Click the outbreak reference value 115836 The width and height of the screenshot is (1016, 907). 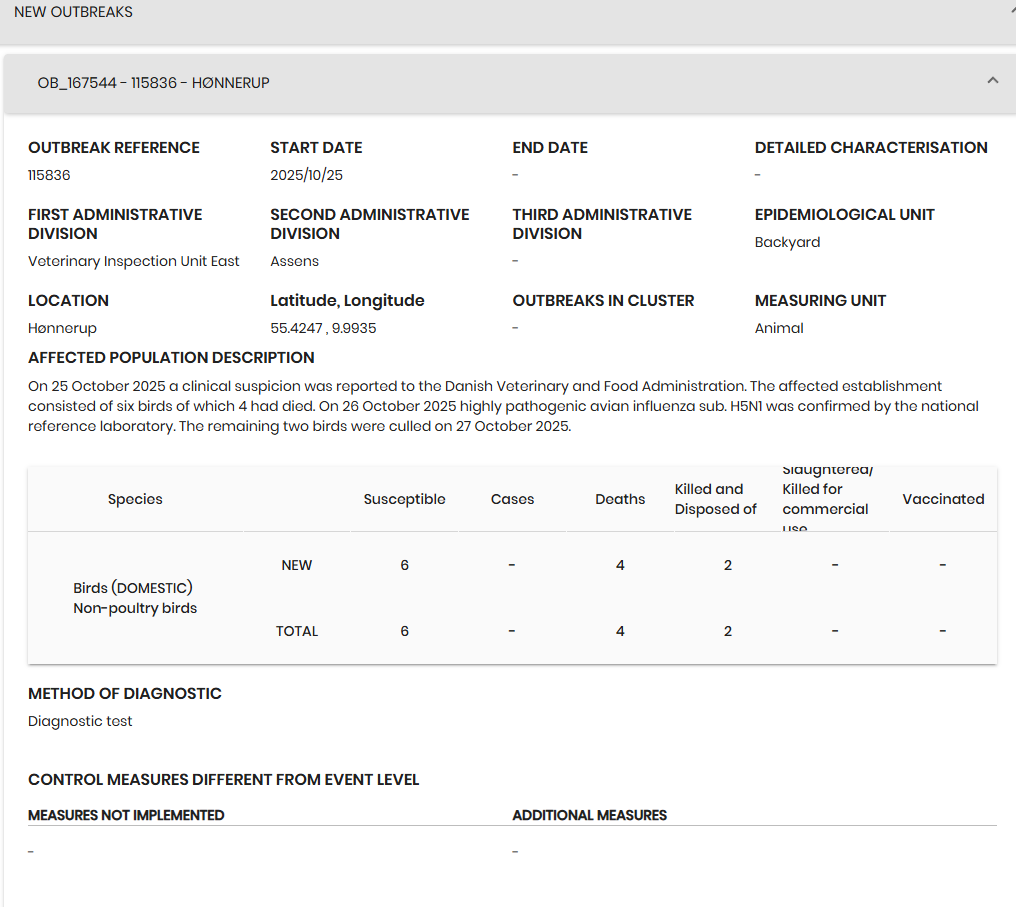pyautogui.click(x=49, y=175)
